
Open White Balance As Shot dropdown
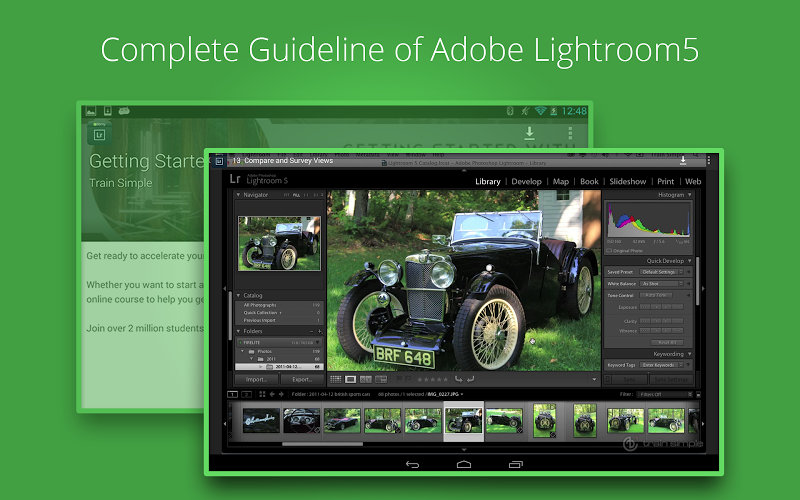[662, 284]
